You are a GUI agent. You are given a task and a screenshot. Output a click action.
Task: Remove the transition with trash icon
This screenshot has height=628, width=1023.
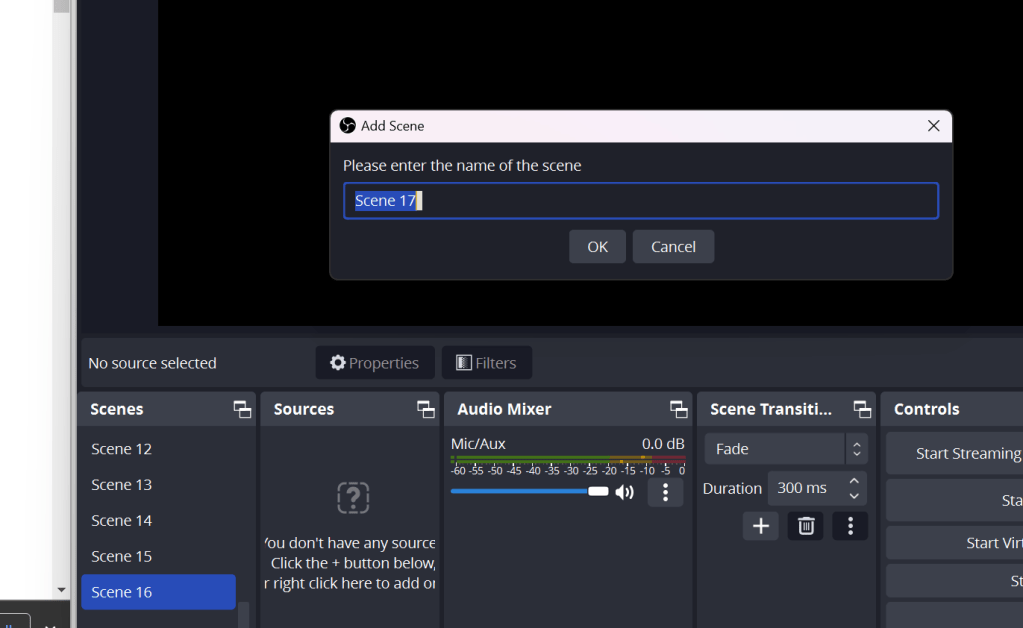coord(805,526)
